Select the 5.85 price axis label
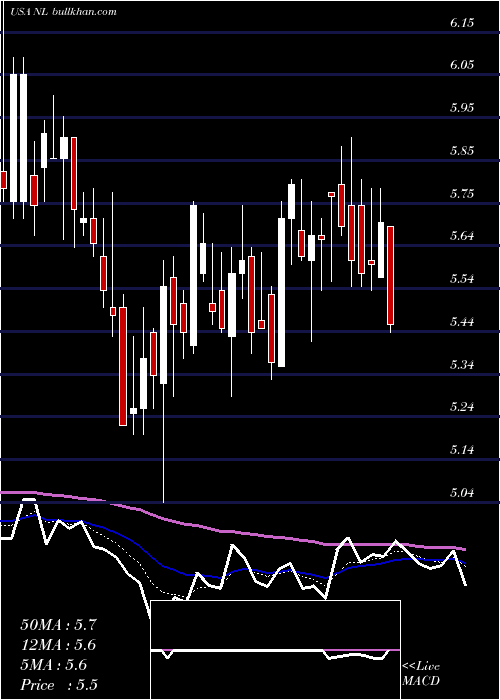This screenshot has height=700, width=500. 462,151
